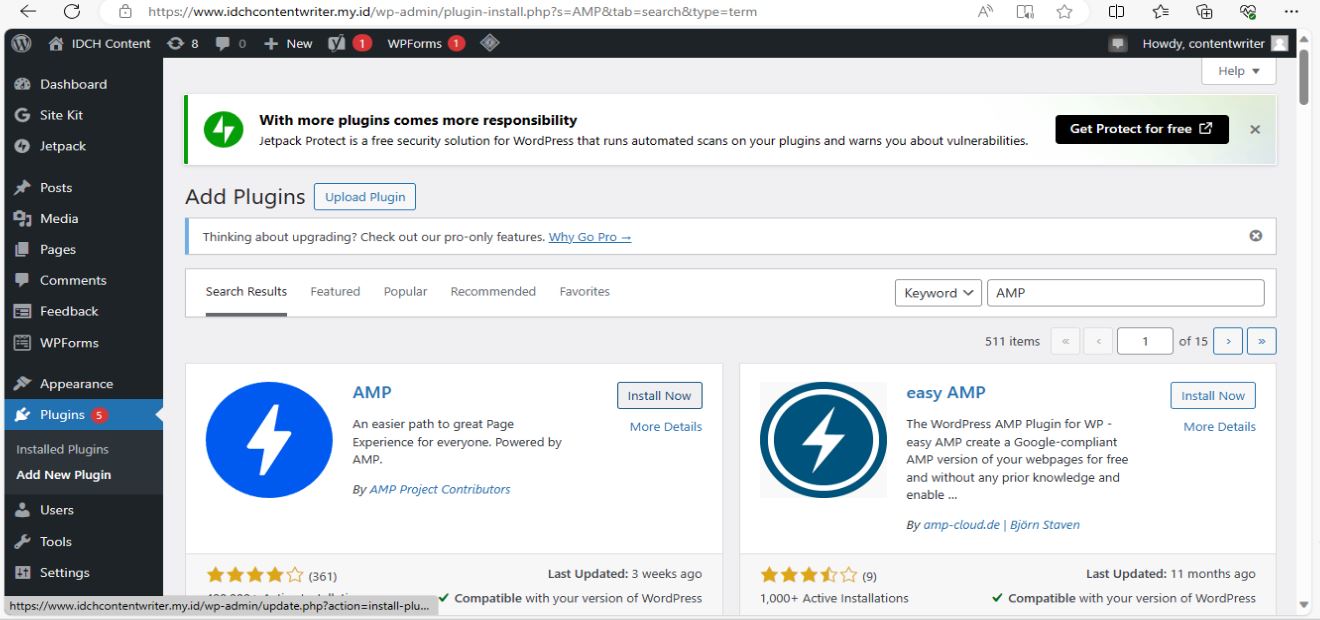Open the New content menu

tap(288, 43)
